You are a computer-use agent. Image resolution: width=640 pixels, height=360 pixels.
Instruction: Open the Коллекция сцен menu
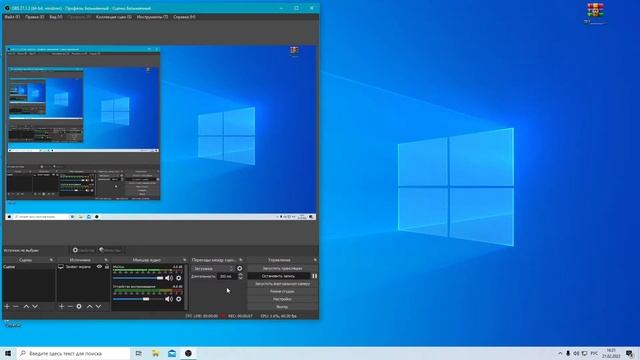coord(113,17)
